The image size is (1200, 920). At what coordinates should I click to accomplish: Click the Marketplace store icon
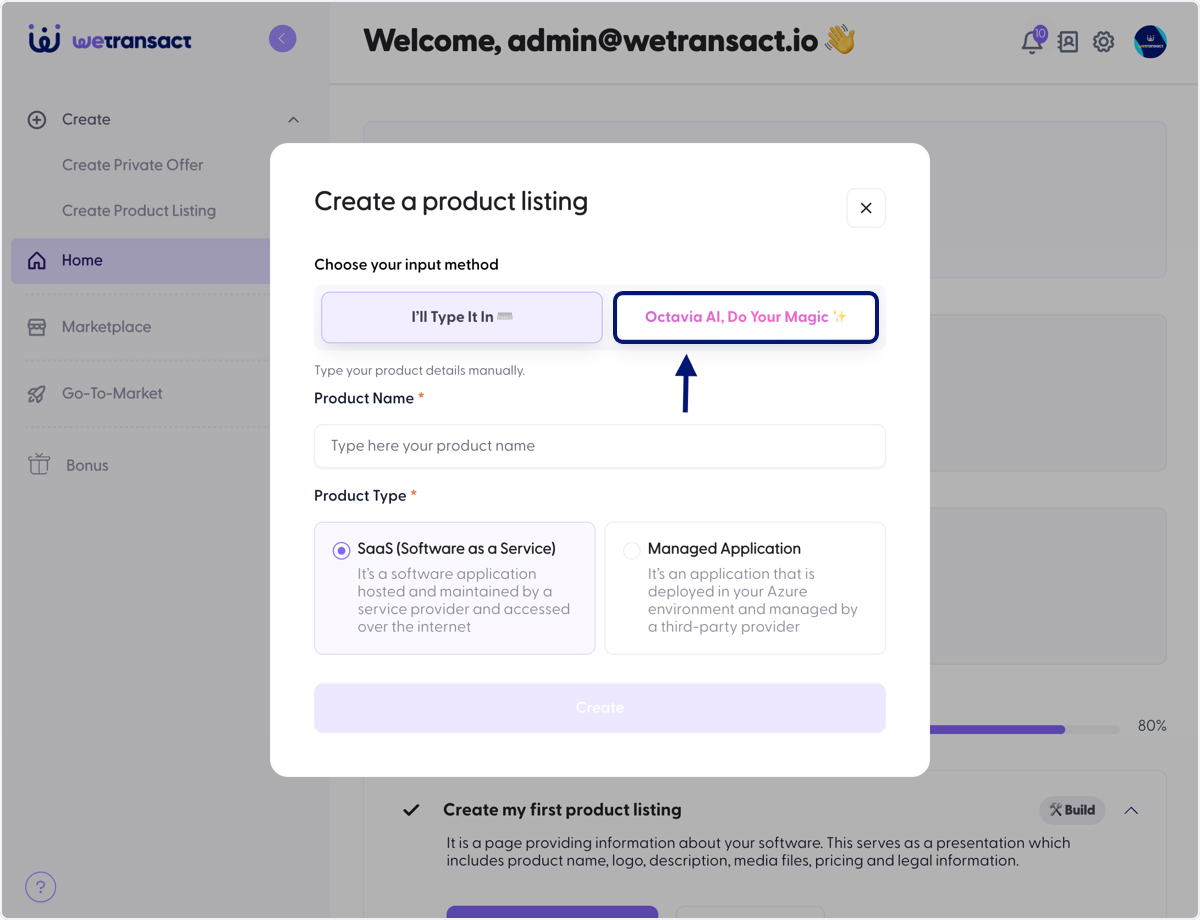click(x=37, y=327)
